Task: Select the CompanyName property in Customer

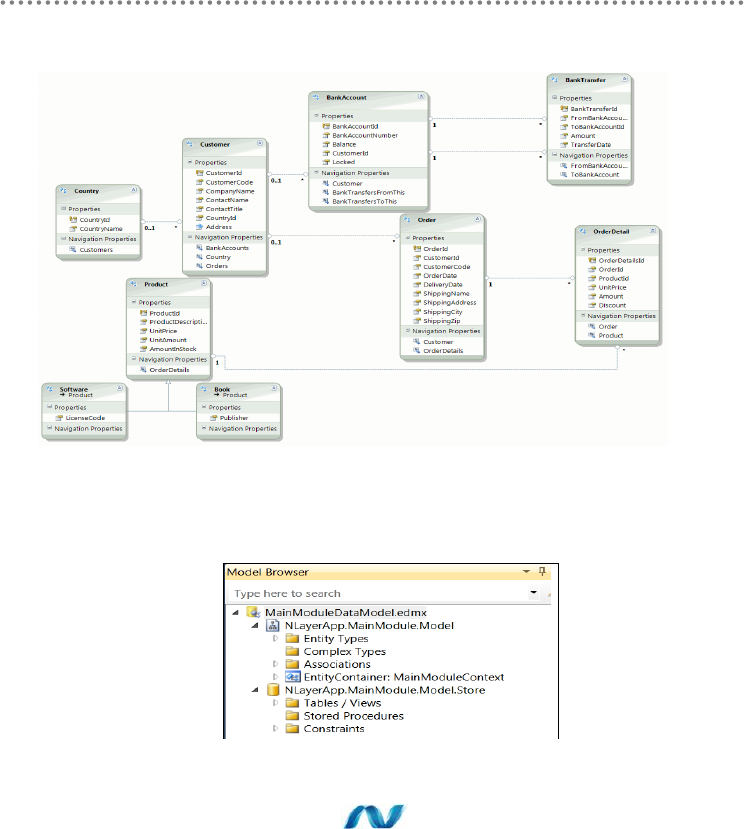Action: pyautogui.click(x=230, y=191)
